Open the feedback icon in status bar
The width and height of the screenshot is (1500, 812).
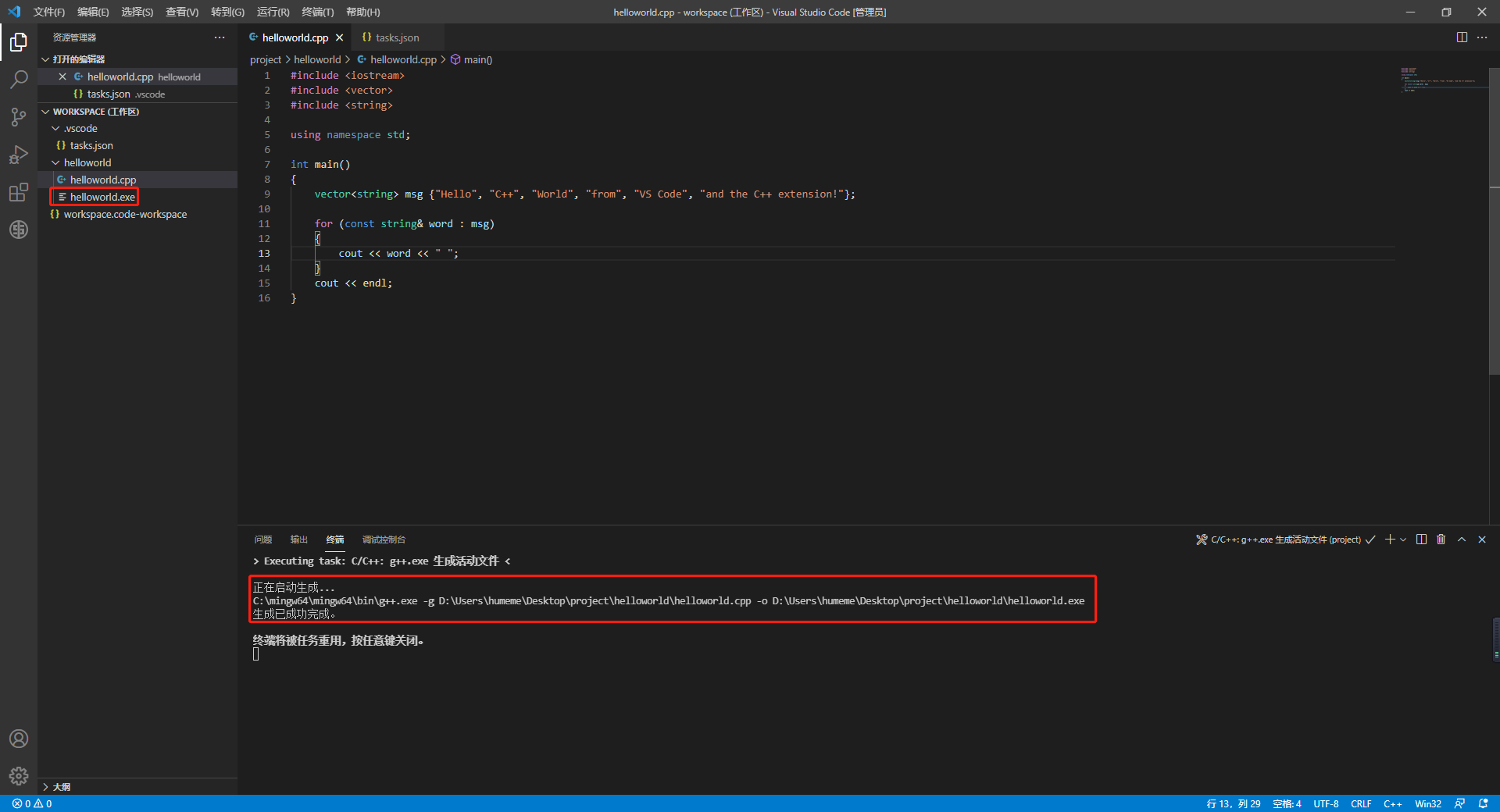tap(1459, 803)
